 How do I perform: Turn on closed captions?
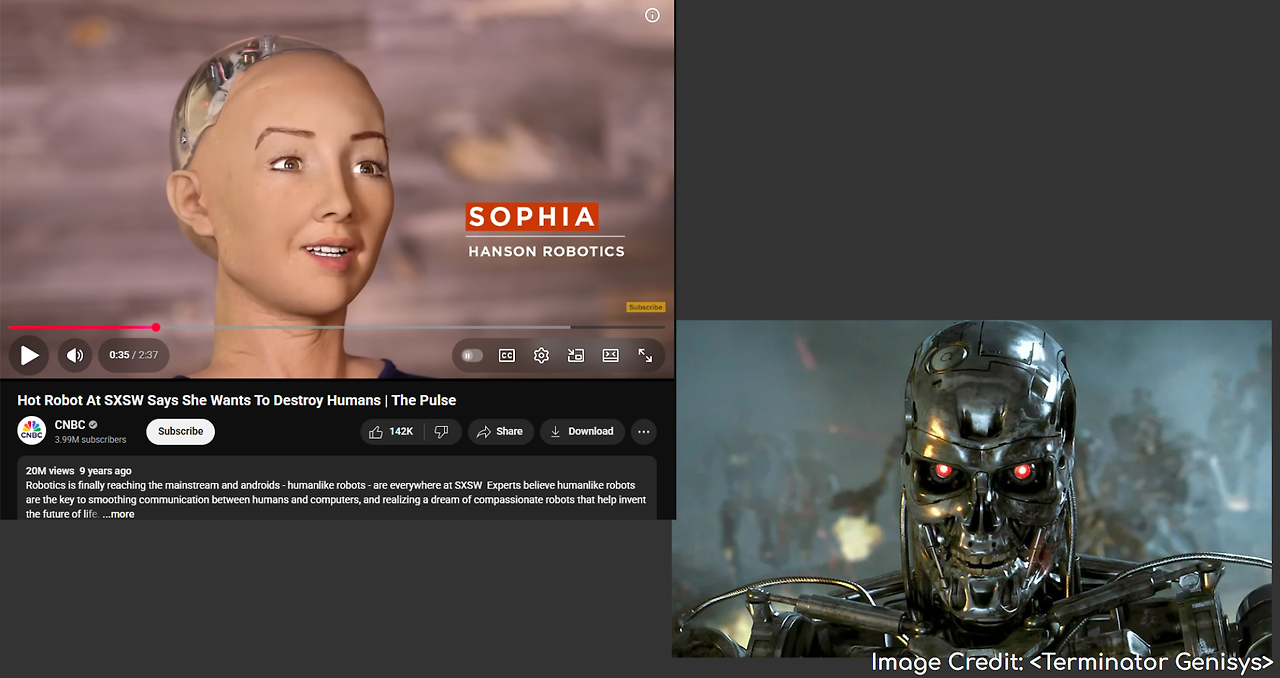click(x=507, y=355)
